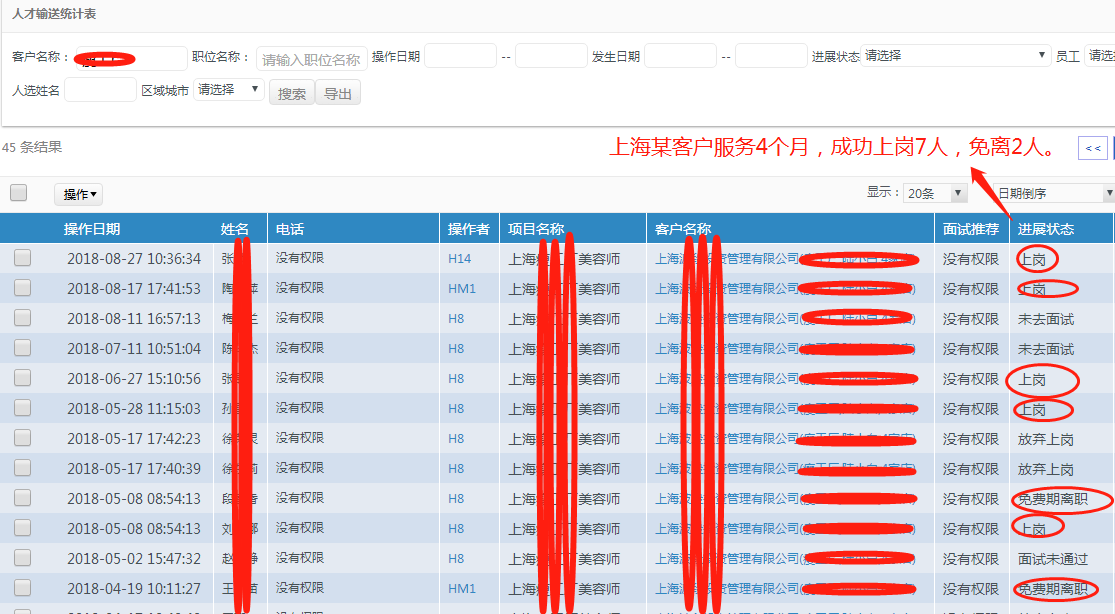1115x614 pixels.
Task: Click the first 操作日期 start date field
Action: pos(460,55)
